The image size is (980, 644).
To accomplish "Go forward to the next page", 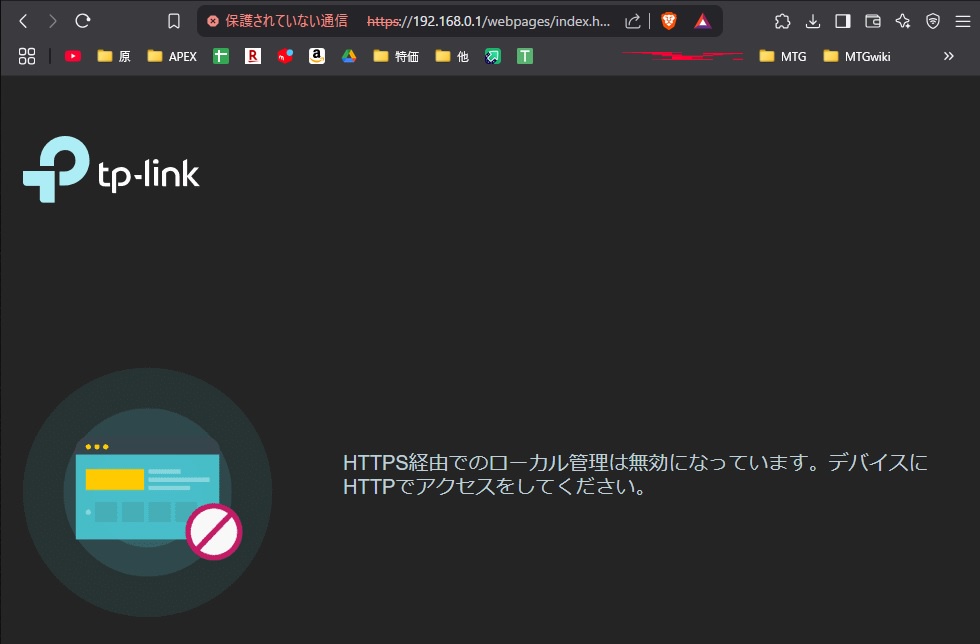I will point(52,21).
